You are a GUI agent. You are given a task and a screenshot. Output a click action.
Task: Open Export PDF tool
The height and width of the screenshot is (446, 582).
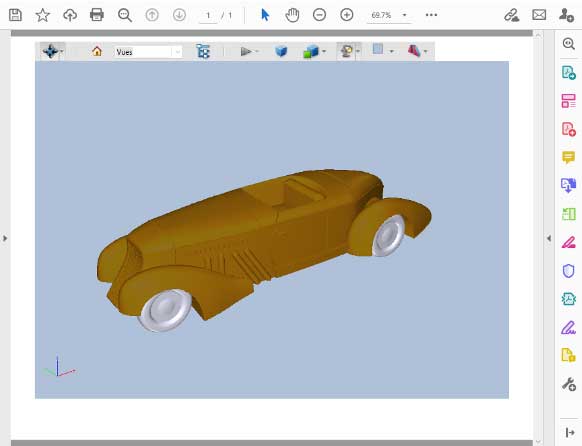click(x=568, y=73)
